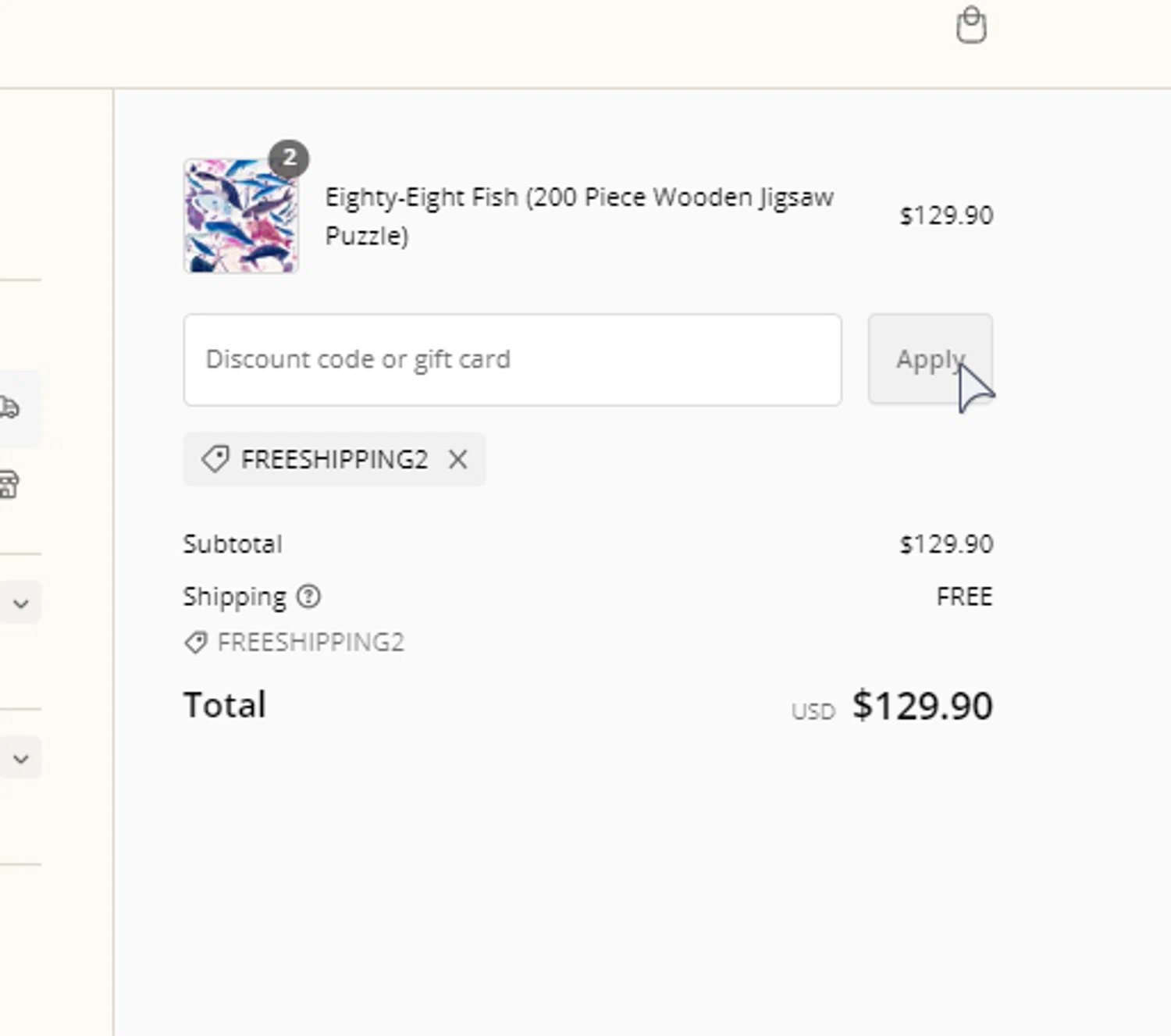The width and height of the screenshot is (1171, 1036).
Task: Expand the chevron dropdown below the Total row
Action: point(21,758)
